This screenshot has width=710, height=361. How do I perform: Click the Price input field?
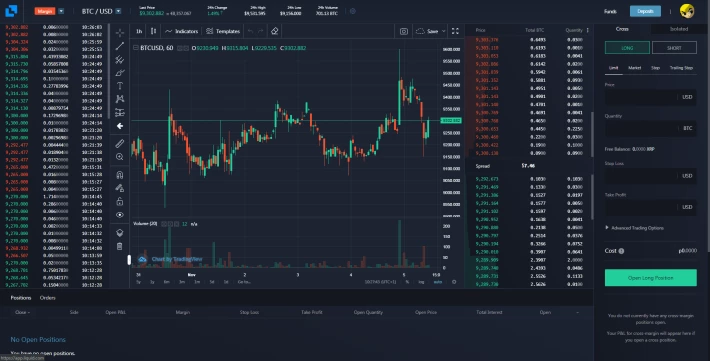pos(651,97)
